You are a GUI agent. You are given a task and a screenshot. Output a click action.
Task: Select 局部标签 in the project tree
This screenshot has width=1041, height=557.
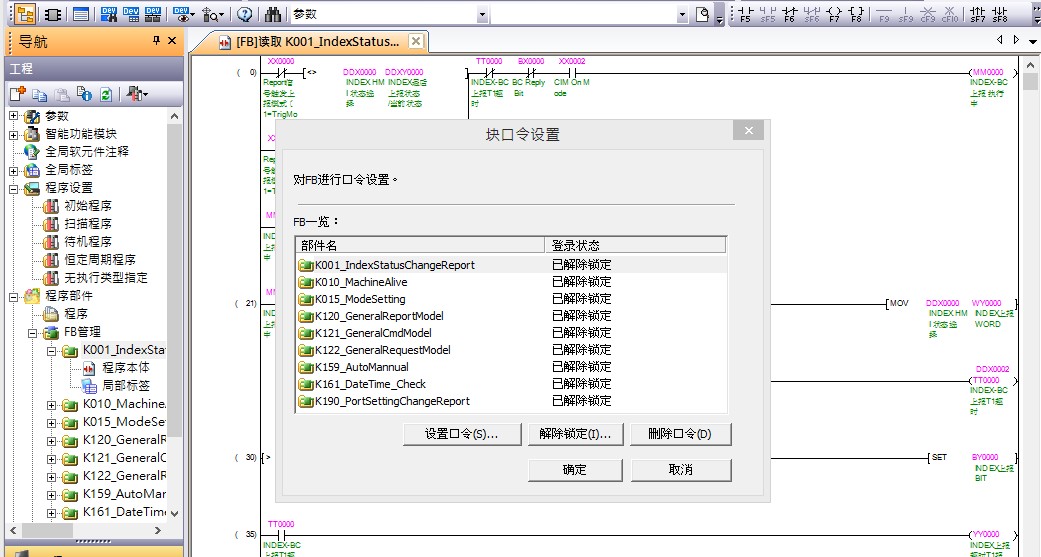click(x=126, y=385)
